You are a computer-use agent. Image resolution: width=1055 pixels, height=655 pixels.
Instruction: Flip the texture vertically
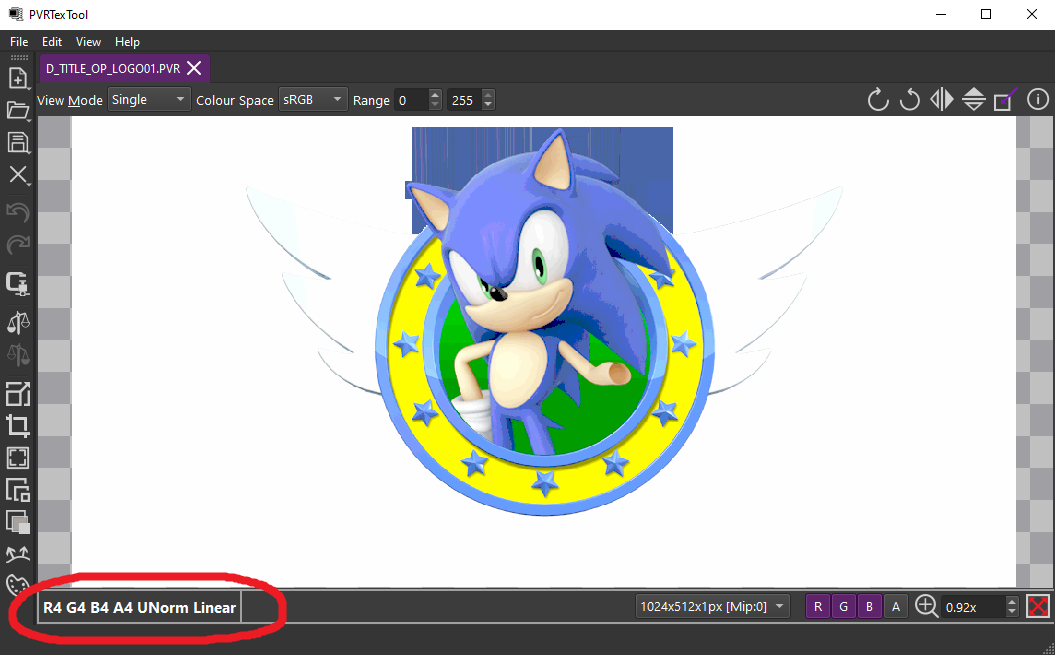coord(974,100)
